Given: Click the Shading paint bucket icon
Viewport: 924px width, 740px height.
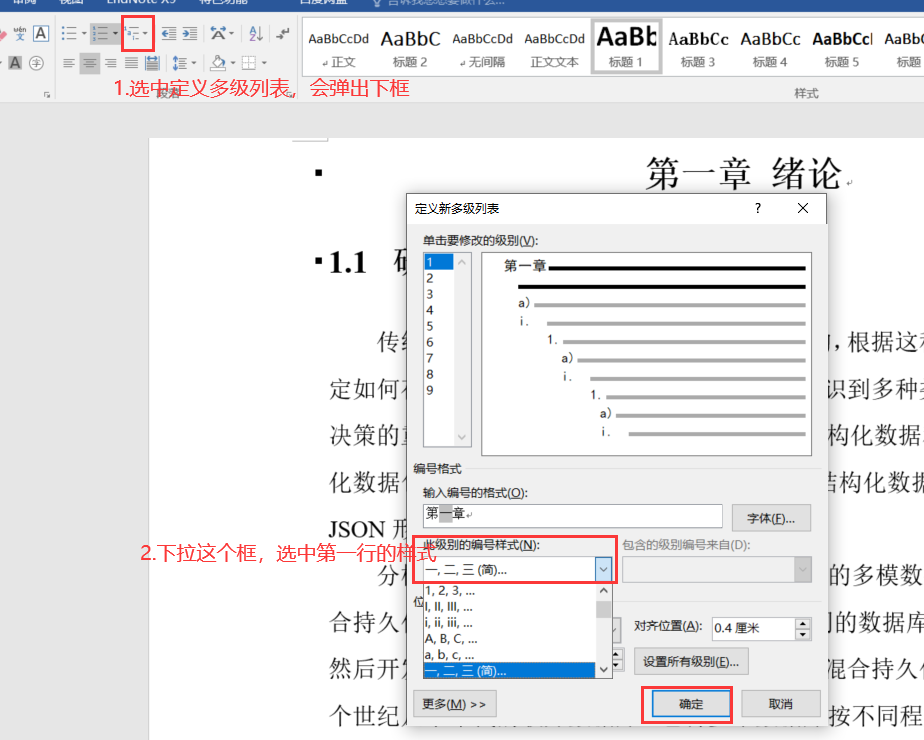Looking at the screenshot, I should pyautogui.click(x=218, y=63).
